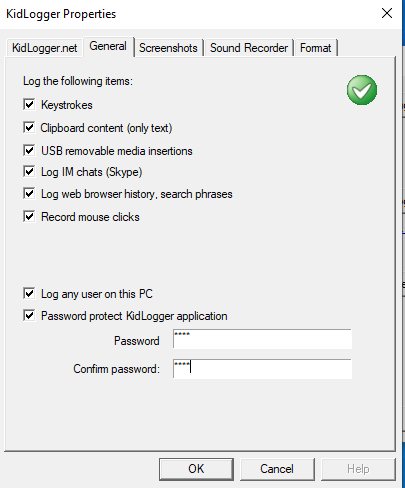Disable Log IM chats (Skype)
Screen dimensions: 405x488
click(29, 172)
